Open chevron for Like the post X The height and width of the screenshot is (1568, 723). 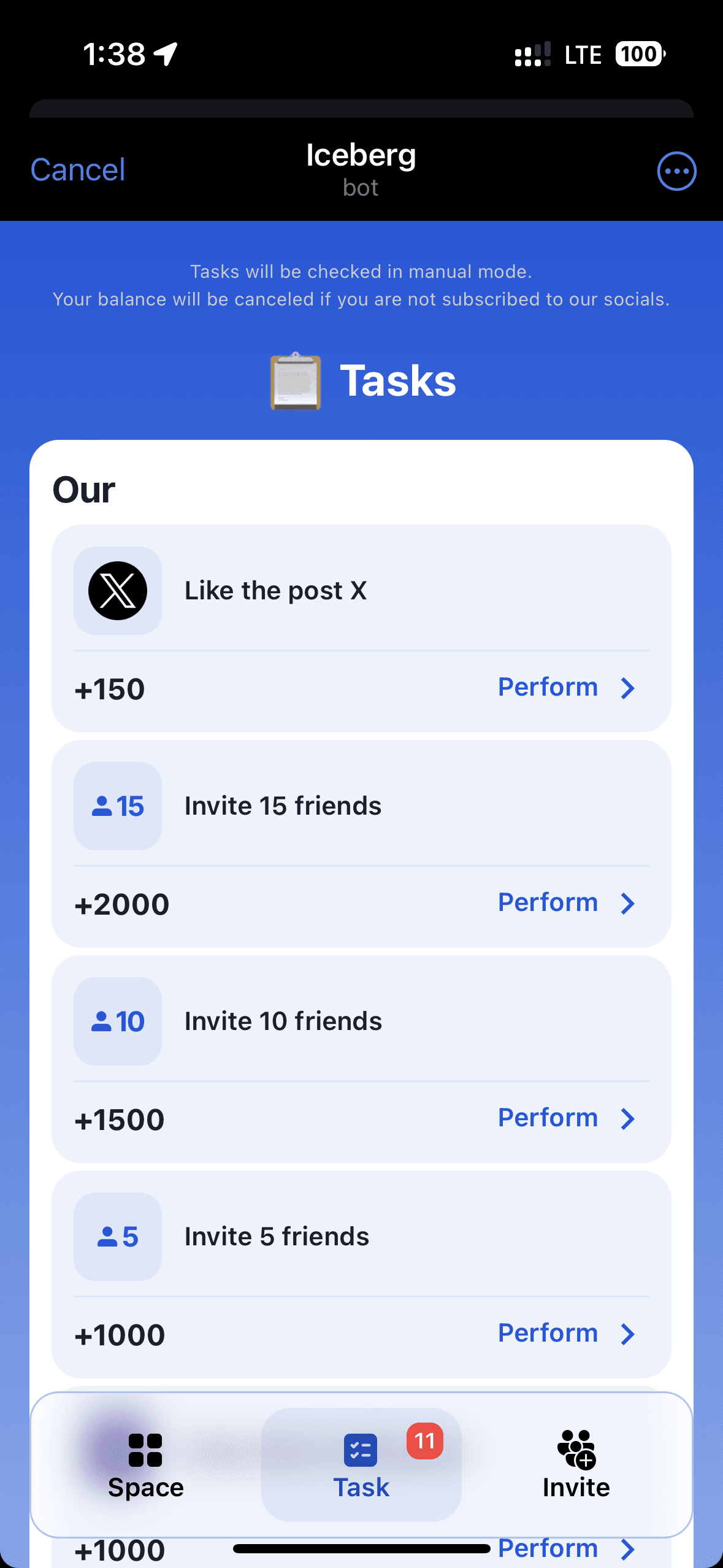click(x=627, y=688)
